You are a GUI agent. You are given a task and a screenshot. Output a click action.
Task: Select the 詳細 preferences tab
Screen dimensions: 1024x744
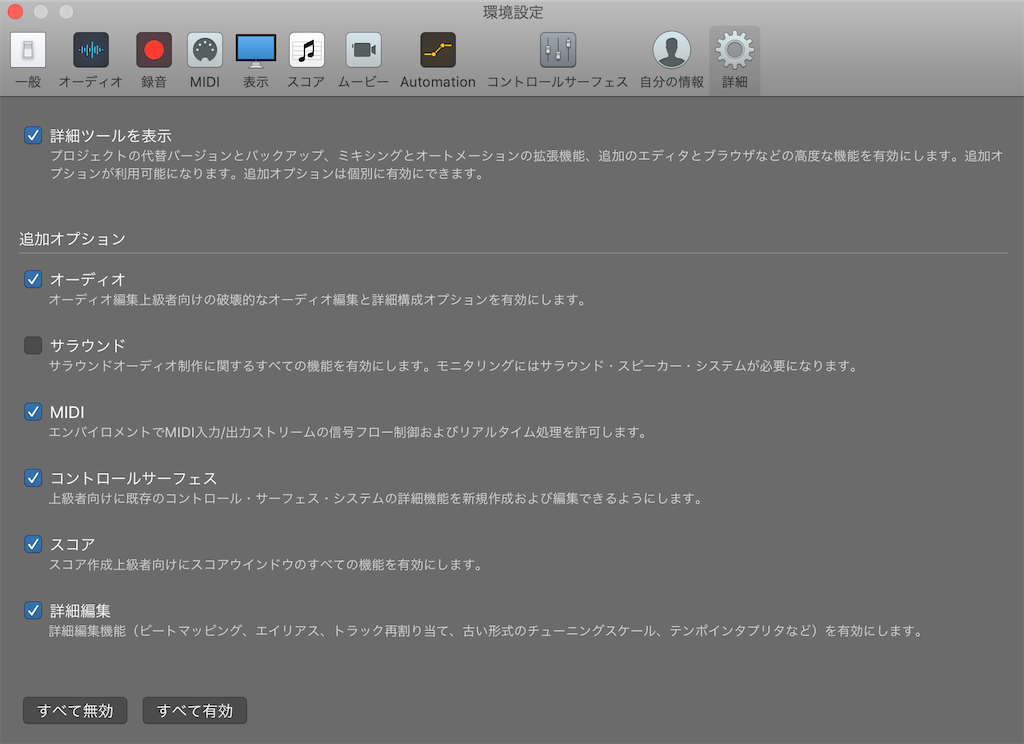click(734, 58)
